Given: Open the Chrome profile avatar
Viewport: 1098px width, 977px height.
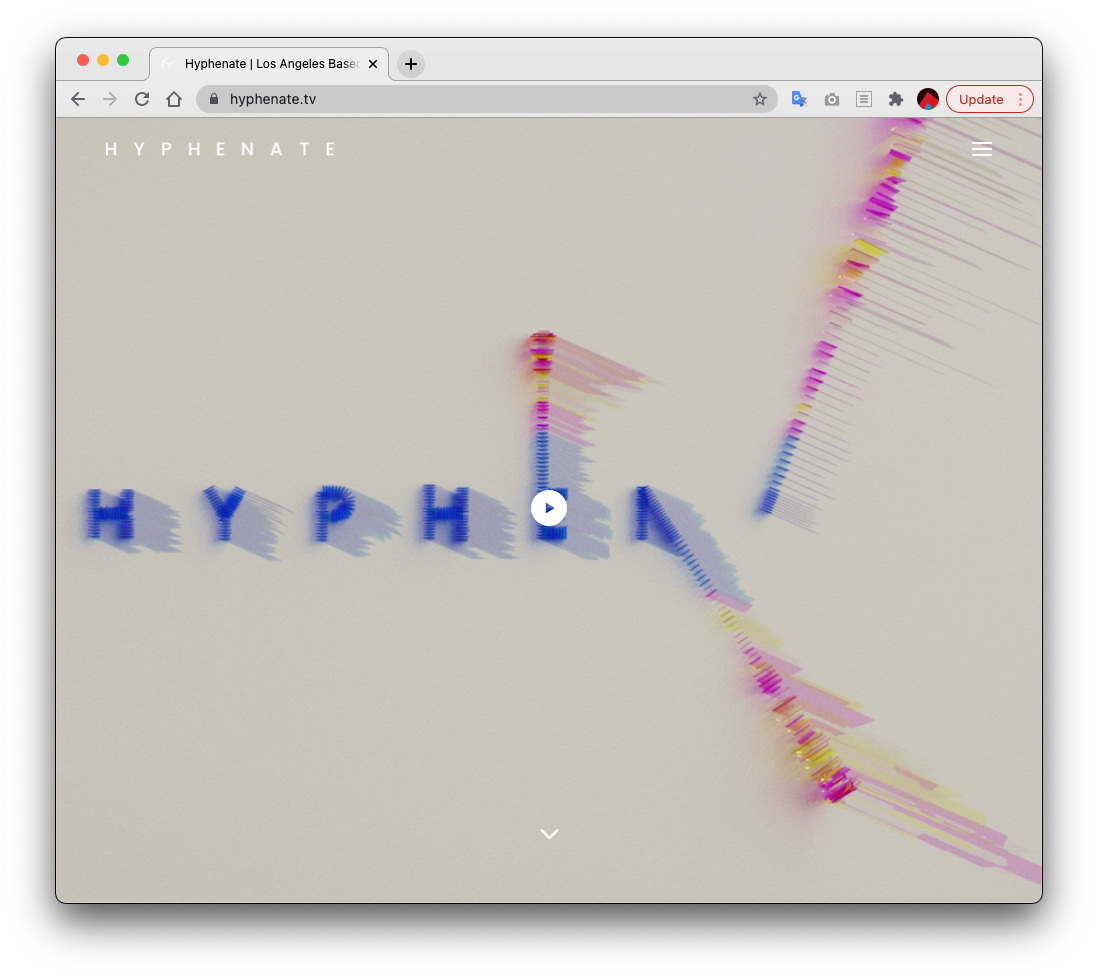Looking at the screenshot, I should tap(928, 99).
